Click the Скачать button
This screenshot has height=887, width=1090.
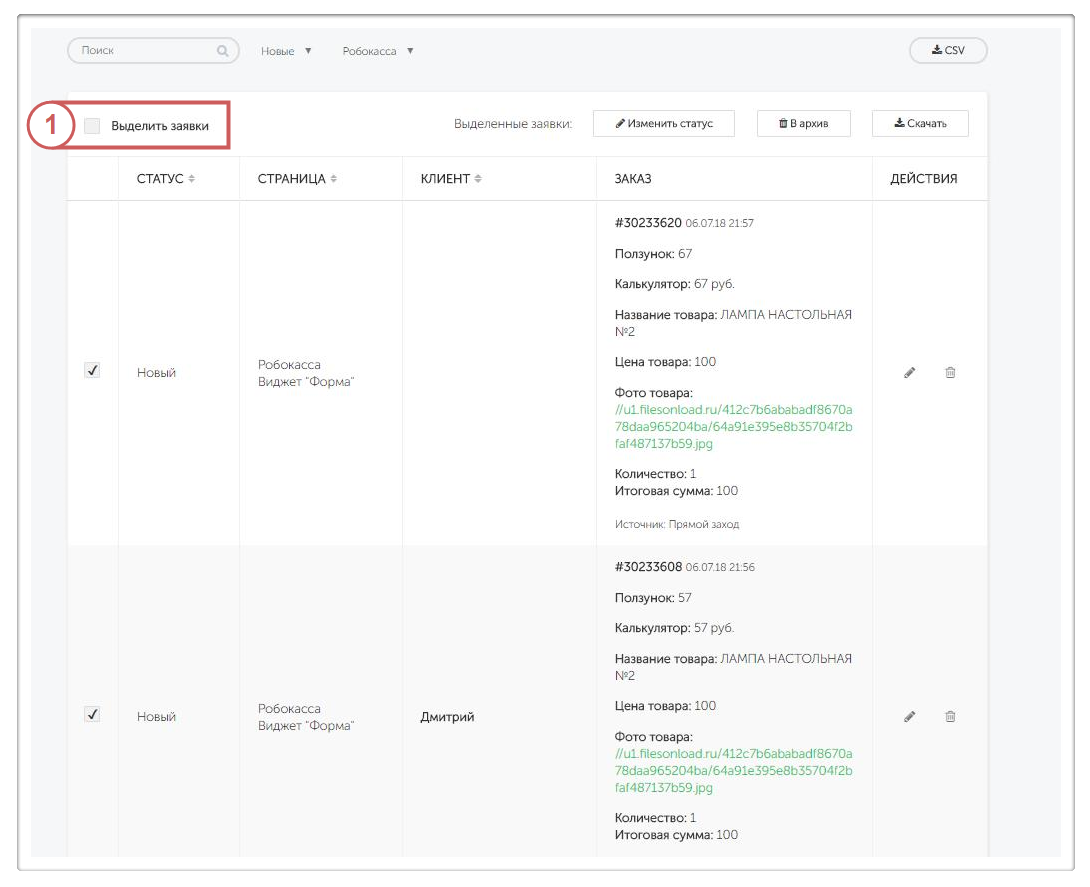pos(919,124)
